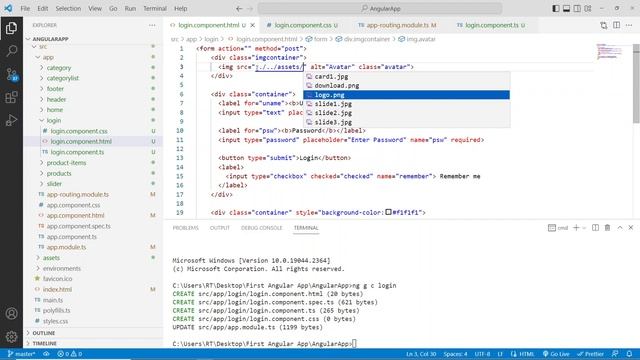Select logo.png from the autocomplete list
This screenshot has width=640, height=360.
pos(407,95)
